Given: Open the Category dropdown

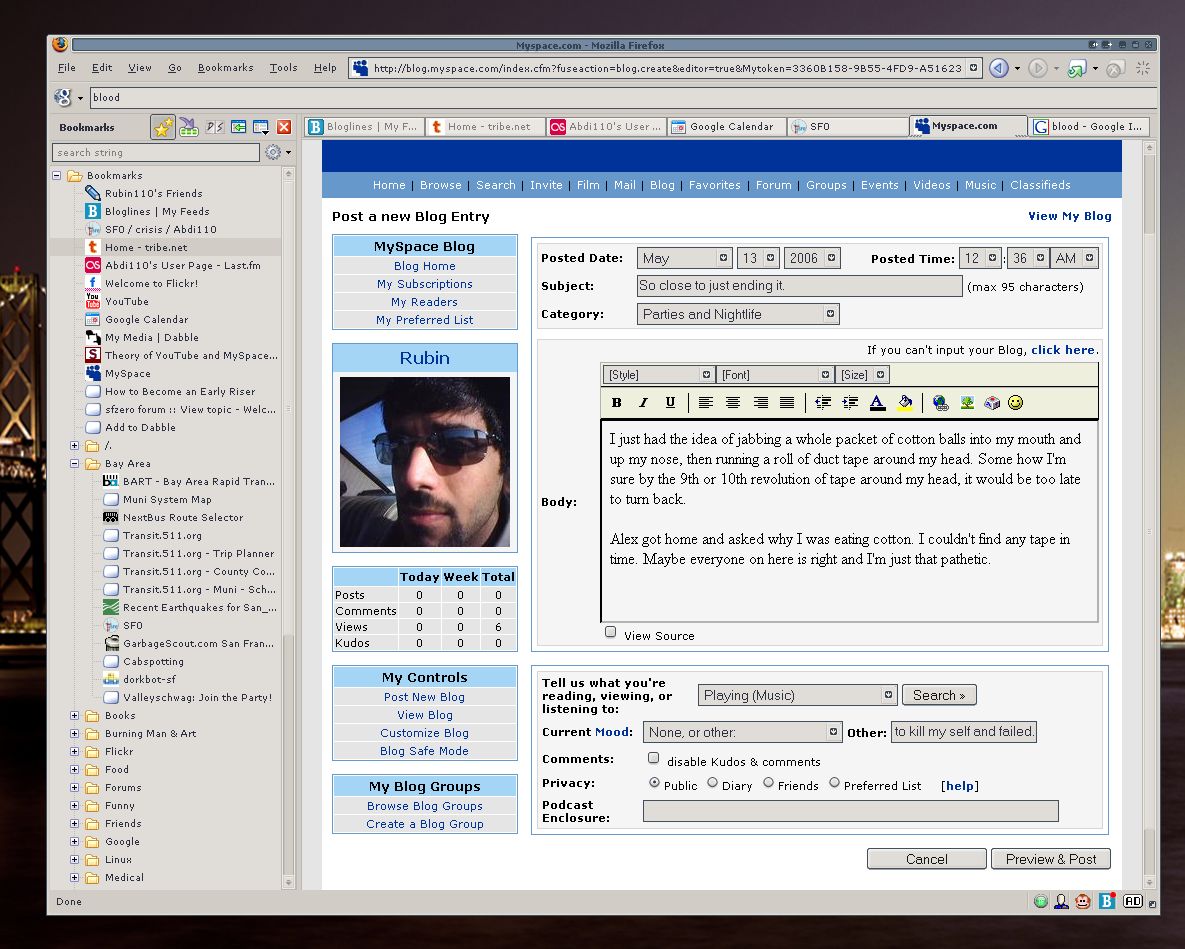Looking at the screenshot, I should pyautogui.click(x=739, y=314).
